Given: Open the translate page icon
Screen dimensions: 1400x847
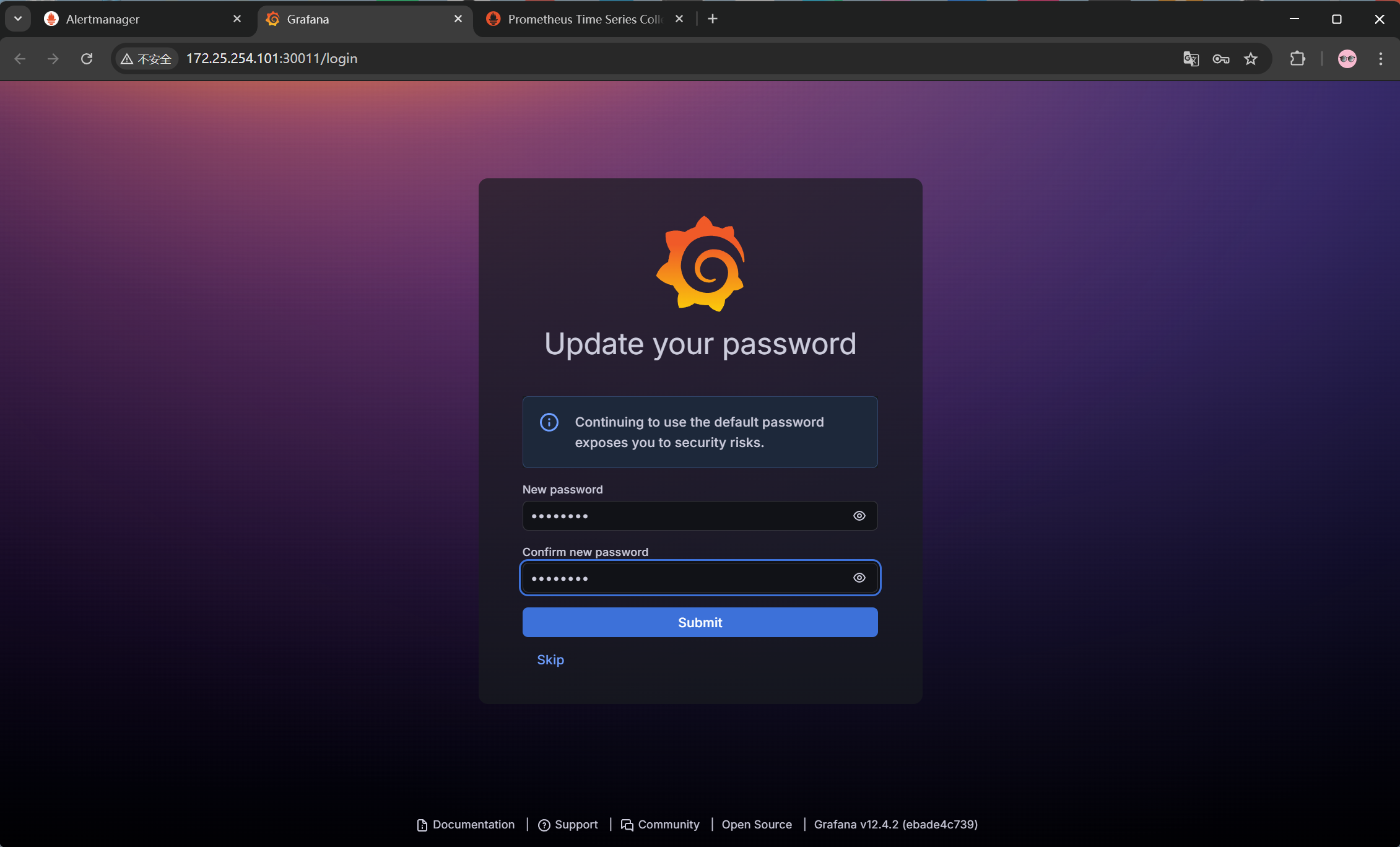Looking at the screenshot, I should [1191, 59].
